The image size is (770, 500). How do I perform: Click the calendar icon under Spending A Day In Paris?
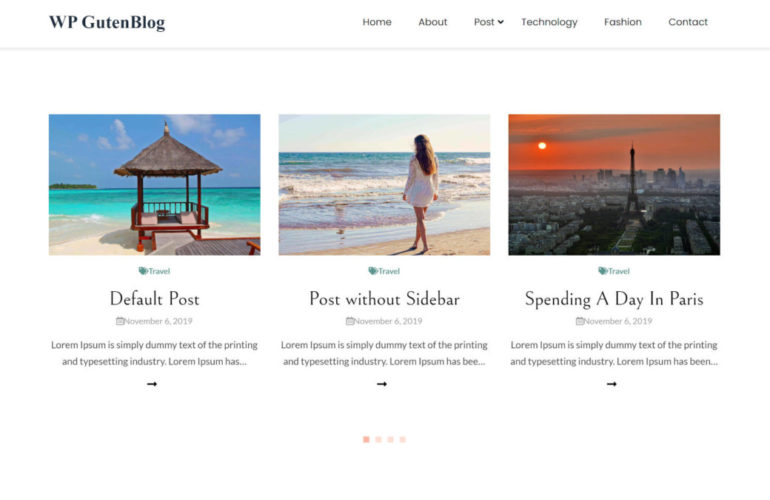coord(579,321)
